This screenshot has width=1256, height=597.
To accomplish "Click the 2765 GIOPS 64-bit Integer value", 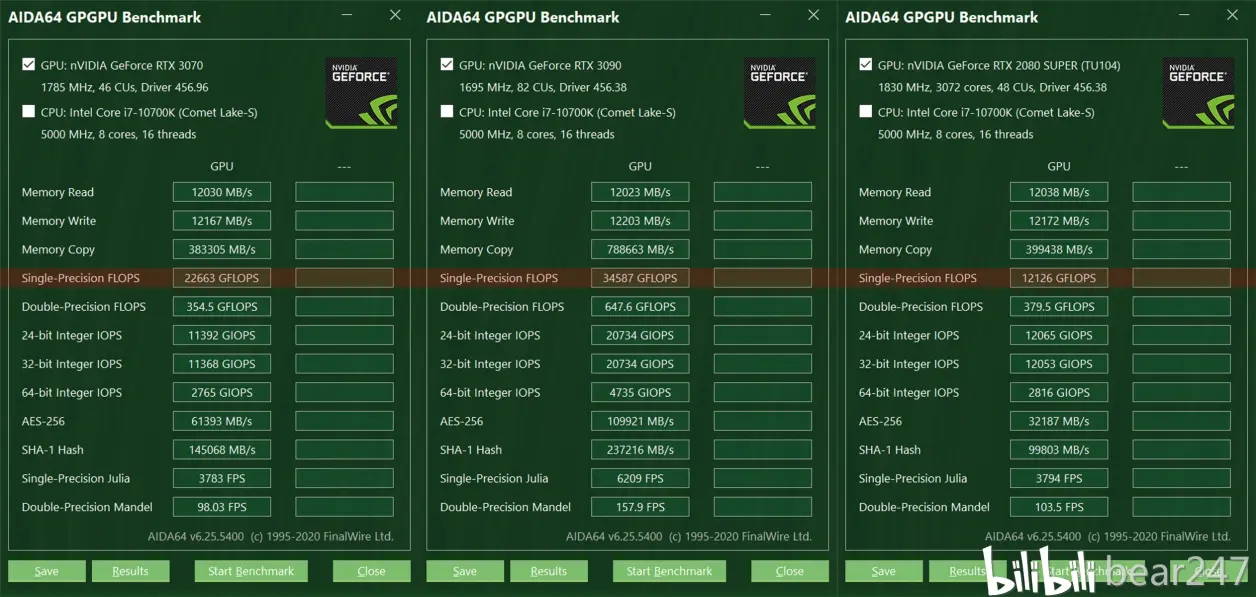I will 221,393.
